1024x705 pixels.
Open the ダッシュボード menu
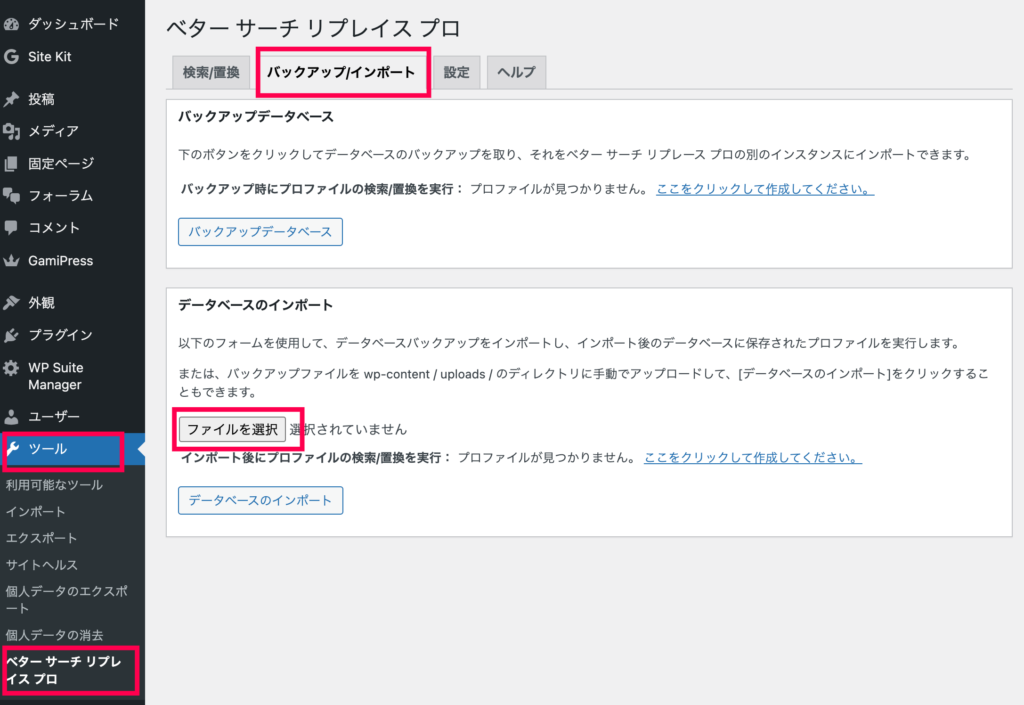[72, 25]
